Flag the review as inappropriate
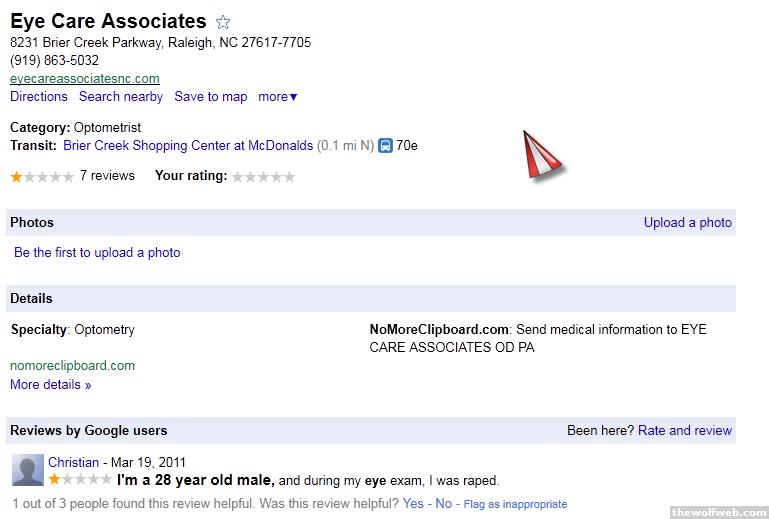 coord(515,504)
